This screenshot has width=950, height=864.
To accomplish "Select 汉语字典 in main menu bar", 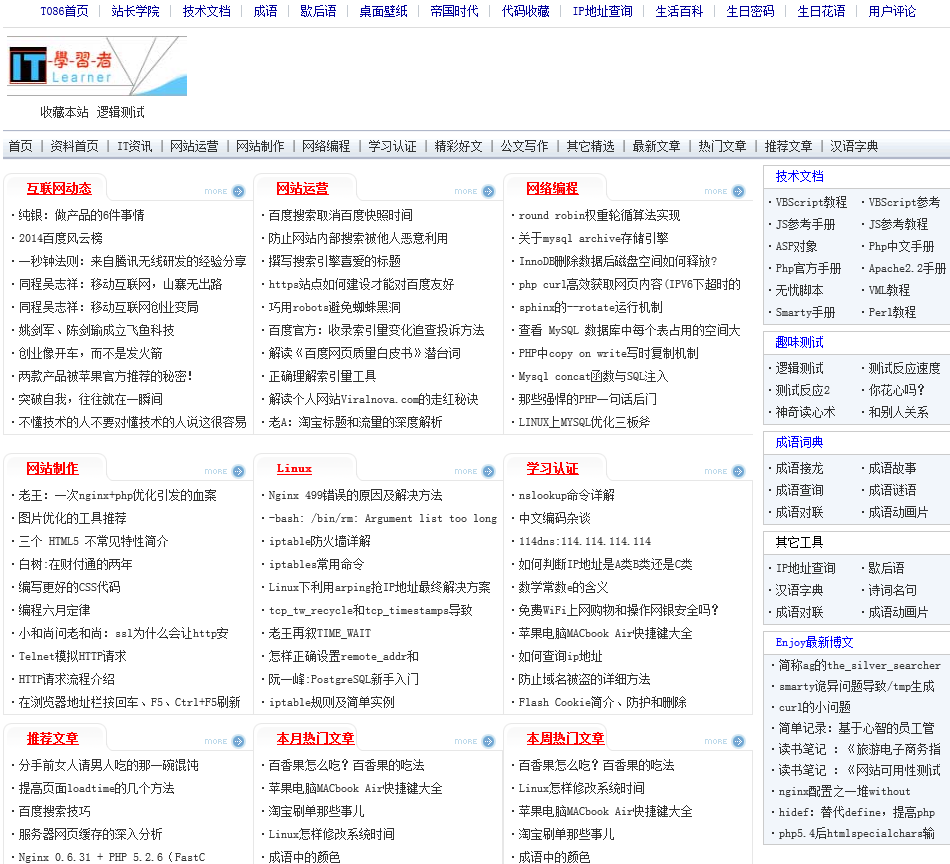I will [854, 146].
